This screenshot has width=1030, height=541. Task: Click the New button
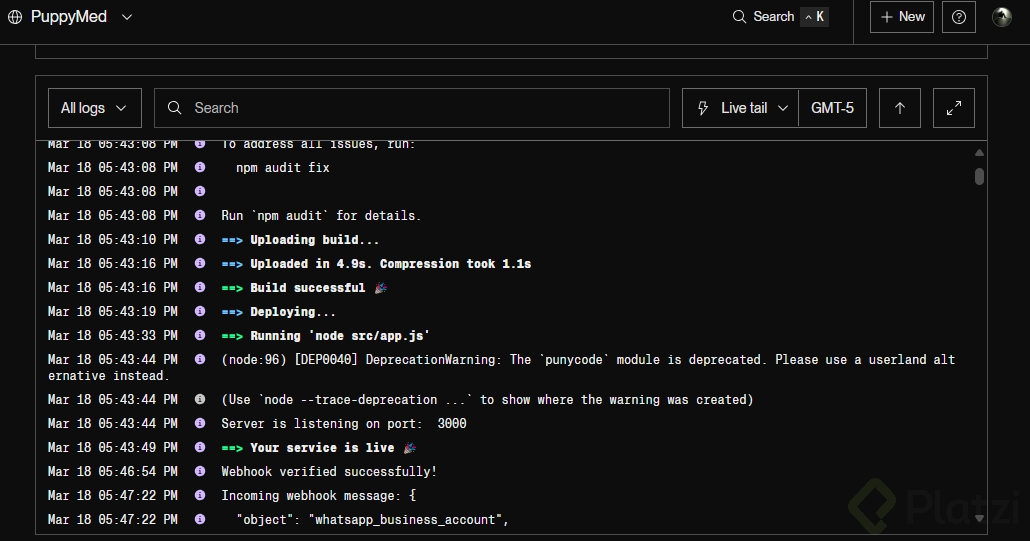(902, 17)
